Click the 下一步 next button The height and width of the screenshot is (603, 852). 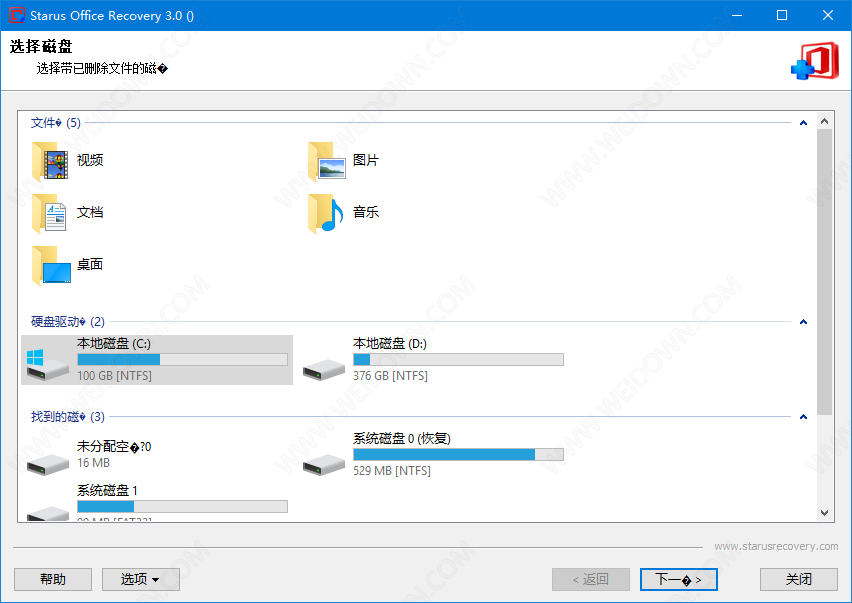(679, 580)
